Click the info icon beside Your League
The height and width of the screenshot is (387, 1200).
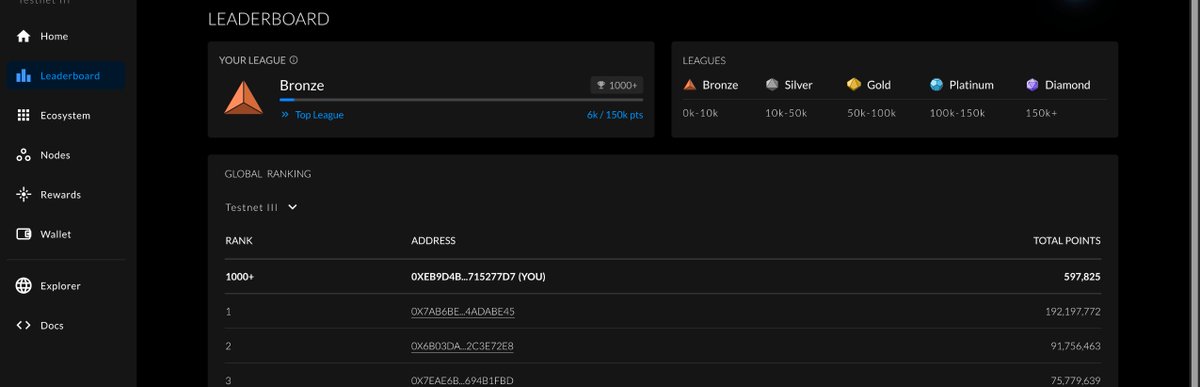(x=294, y=60)
